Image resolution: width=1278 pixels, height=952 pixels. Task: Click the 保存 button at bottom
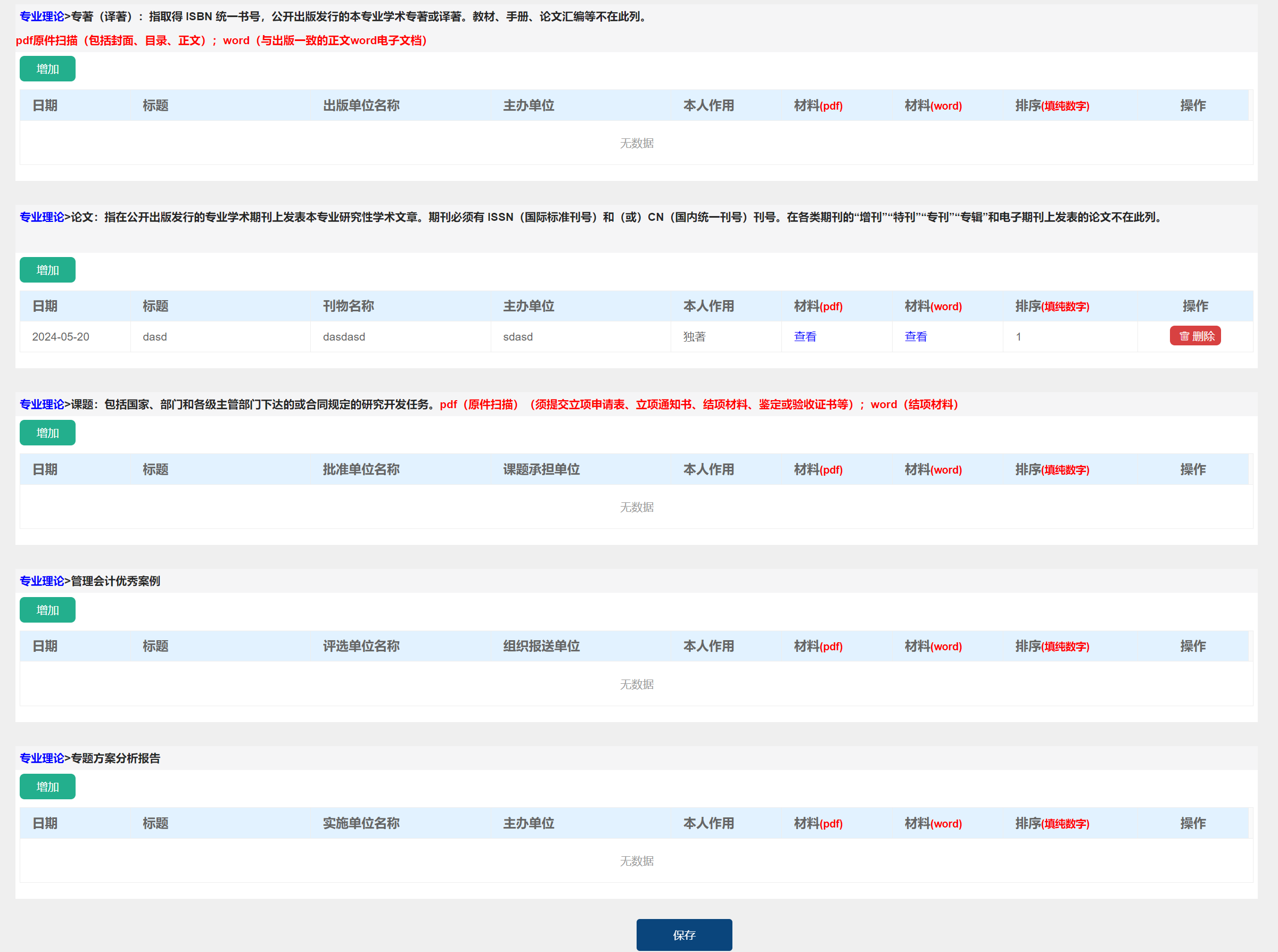click(684, 935)
